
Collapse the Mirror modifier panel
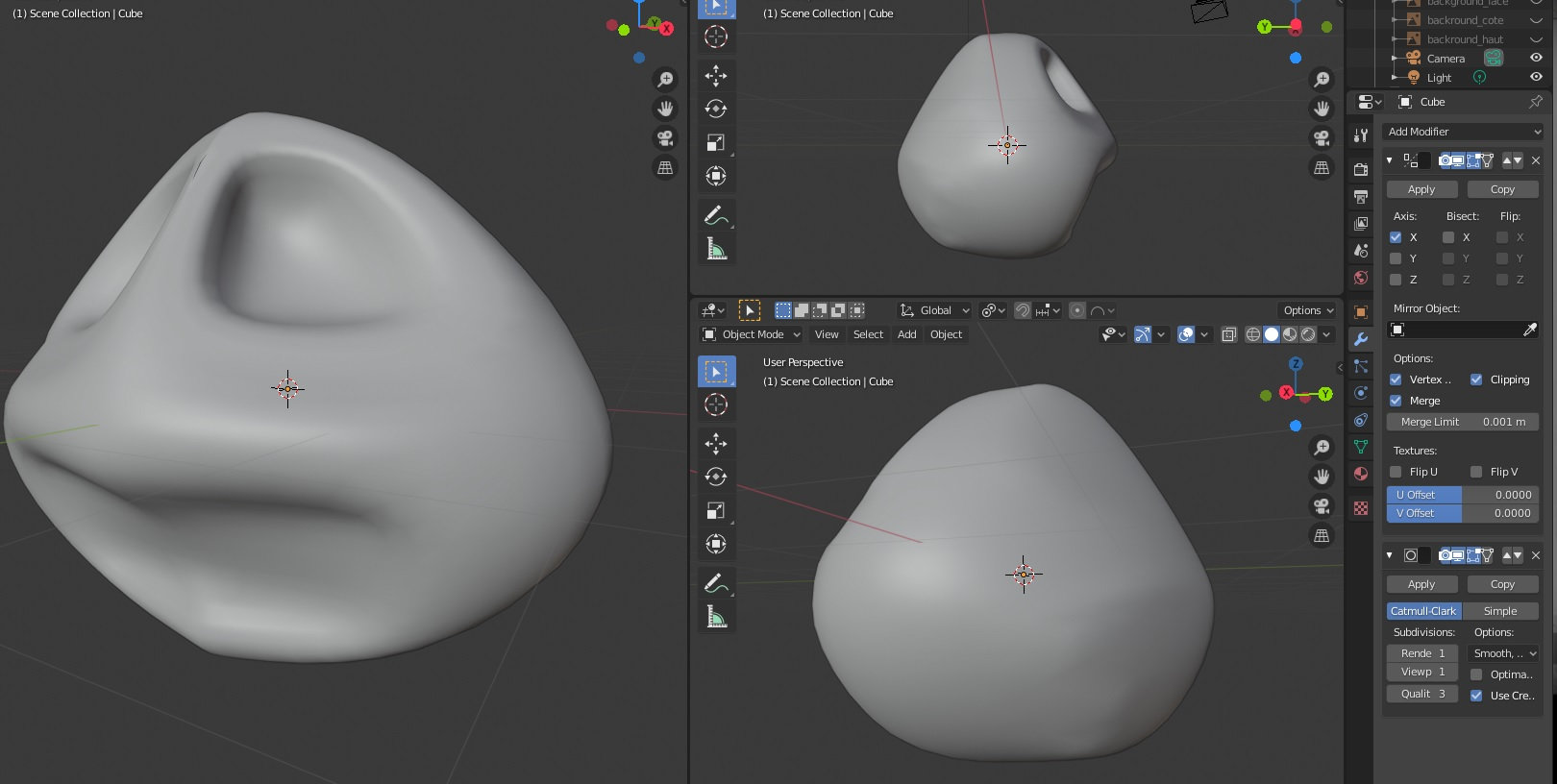pos(1390,160)
